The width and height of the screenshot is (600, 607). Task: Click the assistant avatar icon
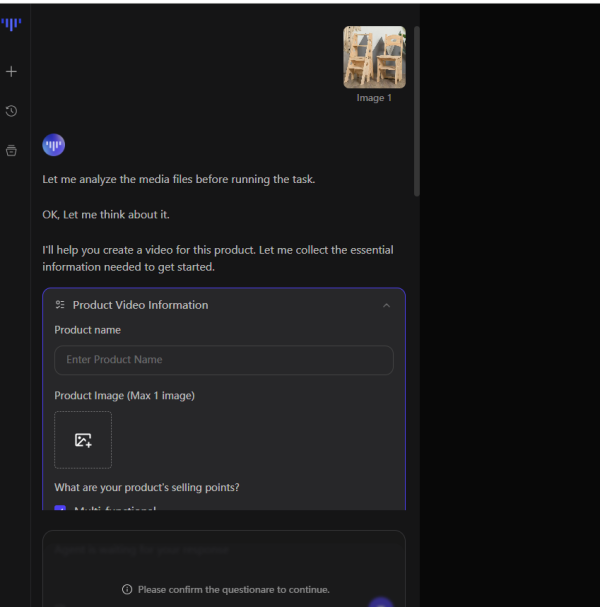[x=54, y=146]
